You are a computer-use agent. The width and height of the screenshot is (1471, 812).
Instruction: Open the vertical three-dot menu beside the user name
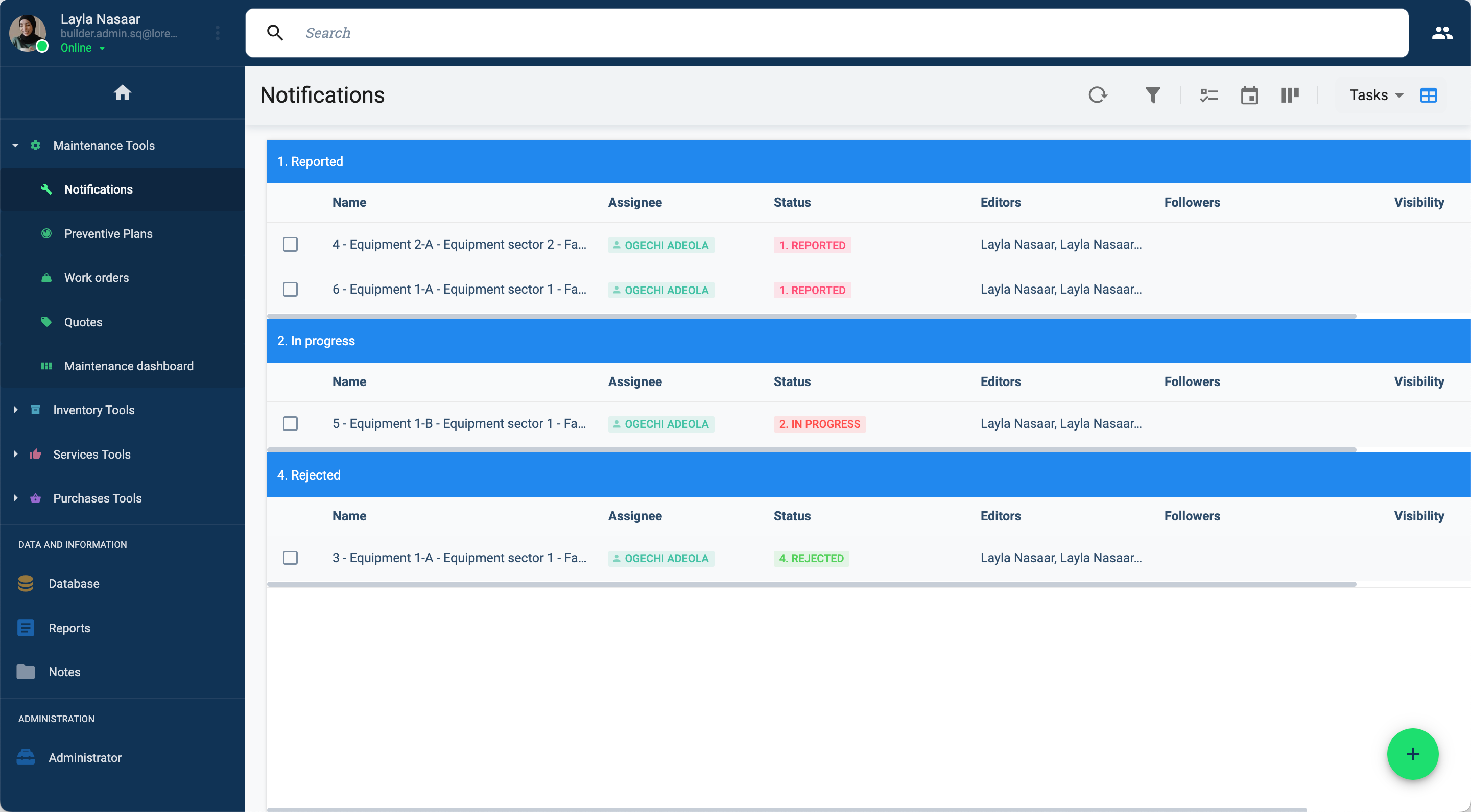(218, 33)
